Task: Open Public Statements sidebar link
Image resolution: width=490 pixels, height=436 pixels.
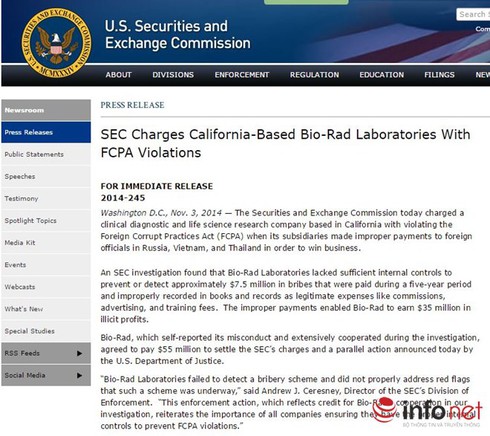Action: [x=46, y=154]
